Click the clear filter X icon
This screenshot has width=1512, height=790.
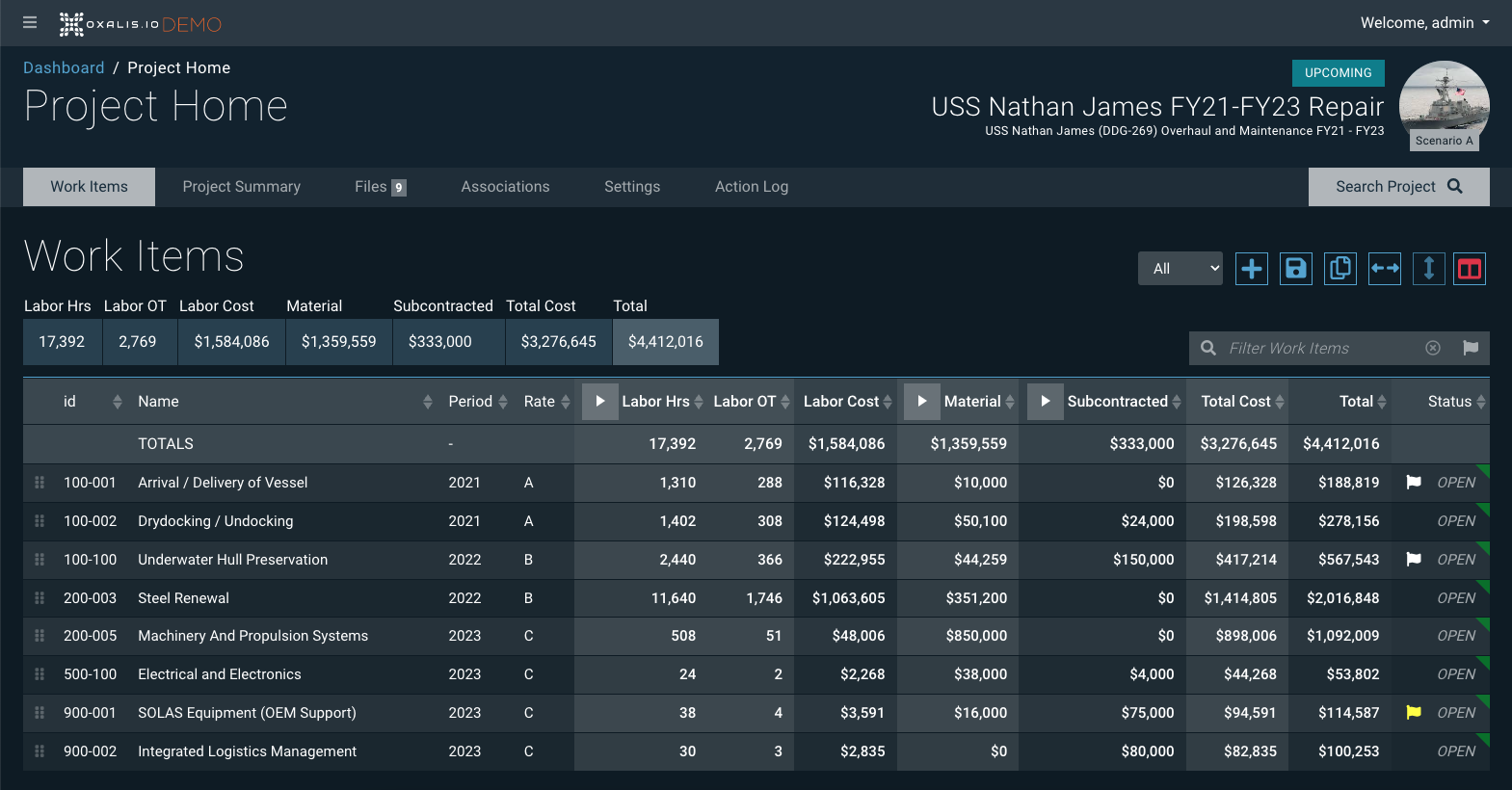pos(1433,348)
